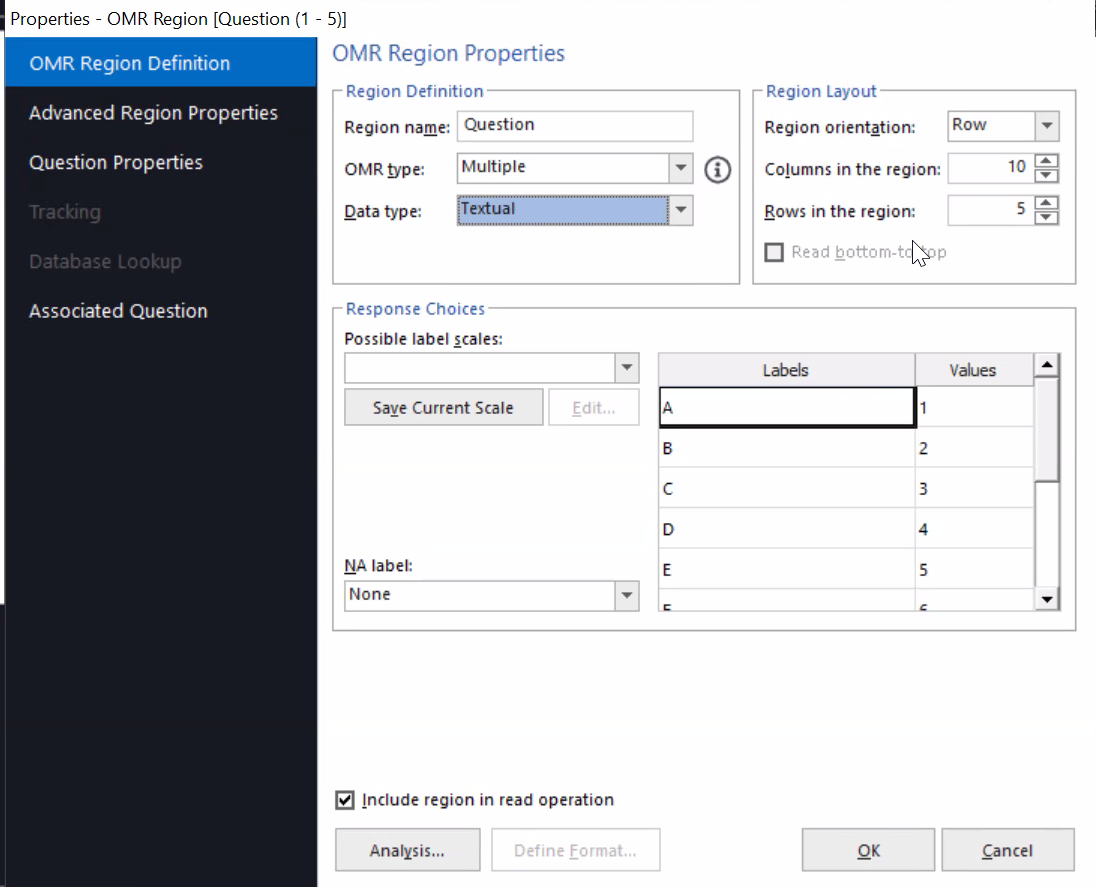Toggle the Read bottom-to-top checkbox
The width and height of the screenshot is (1096, 887).
(x=773, y=252)
